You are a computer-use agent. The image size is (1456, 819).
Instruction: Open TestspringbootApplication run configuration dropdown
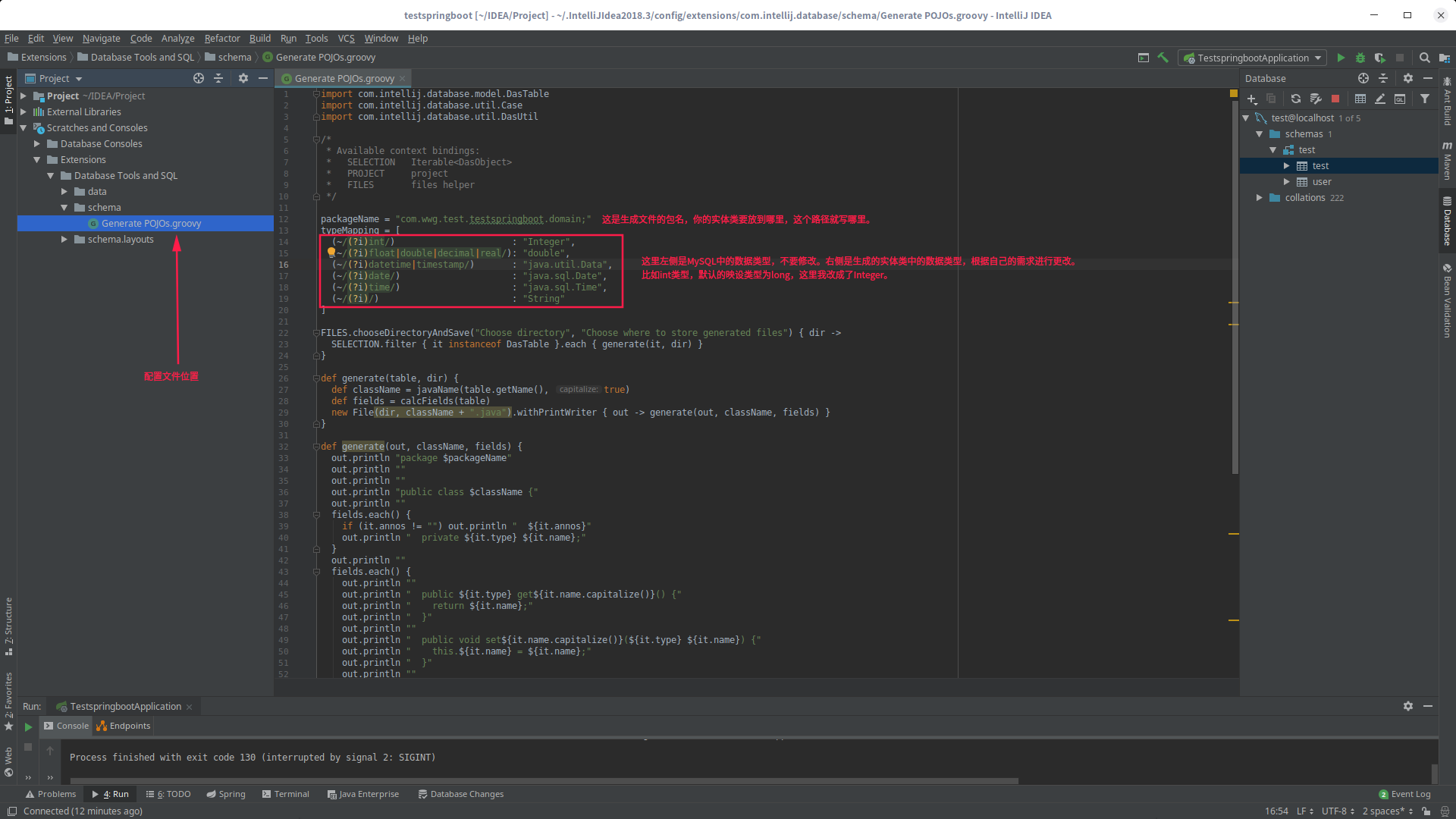tap(1253, 58)
